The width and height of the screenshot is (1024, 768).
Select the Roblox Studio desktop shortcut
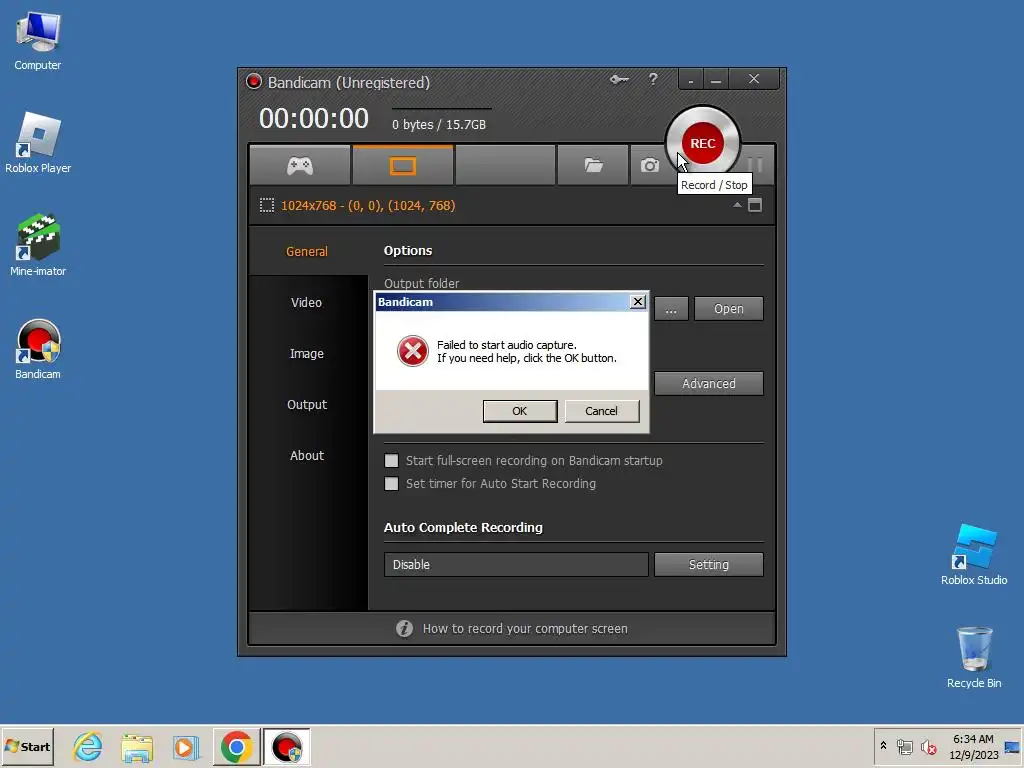(x=974, y=554)
